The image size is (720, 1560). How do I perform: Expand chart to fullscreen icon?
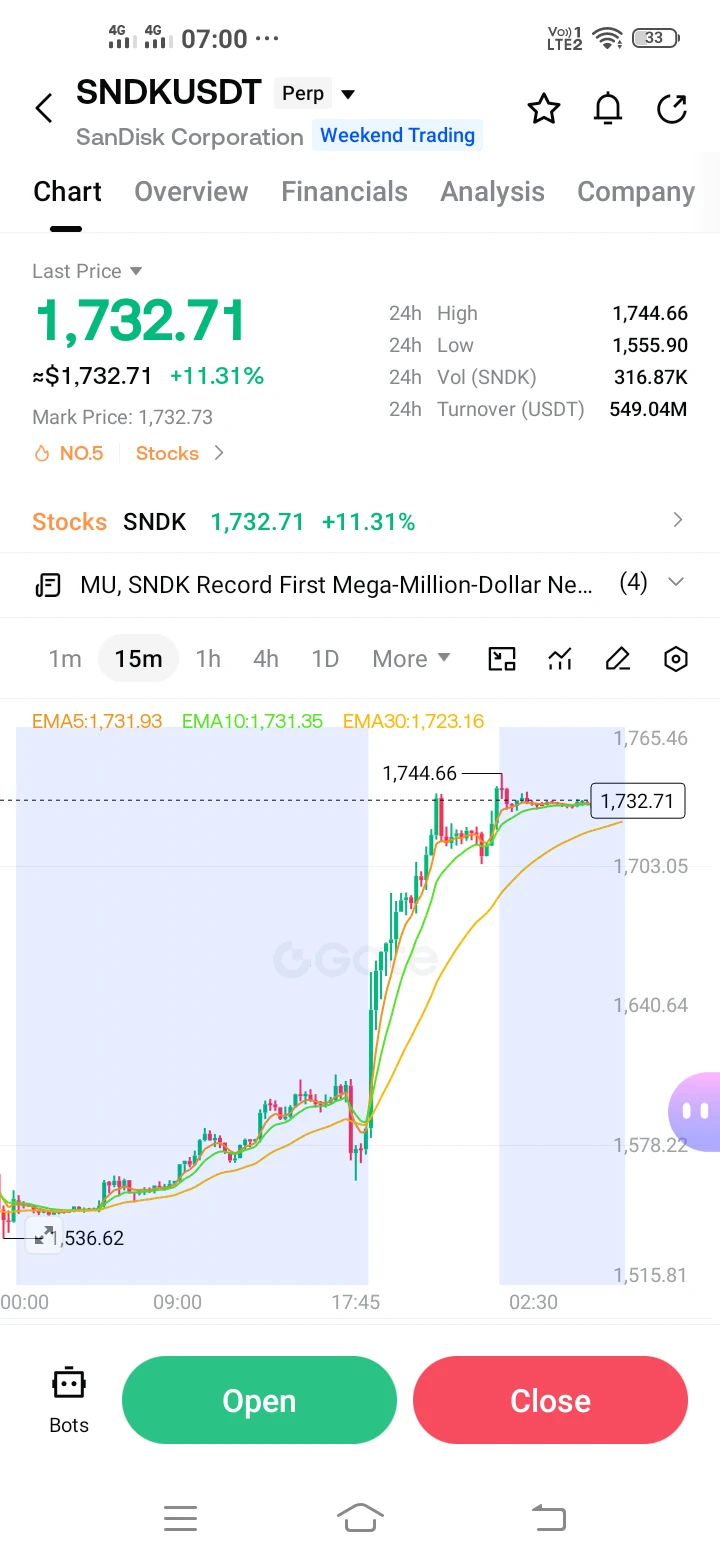[44, 1236]
